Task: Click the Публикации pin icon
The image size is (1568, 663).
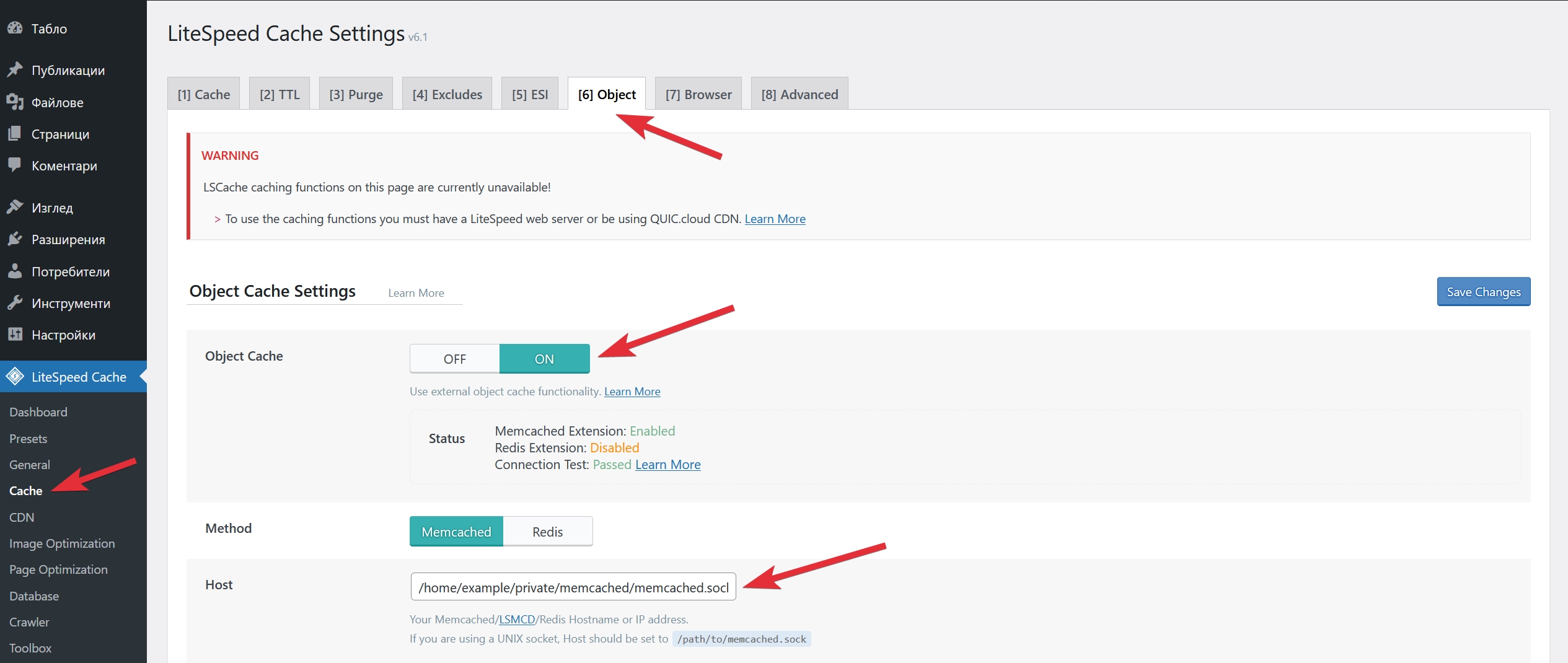Action: point(15,69)
